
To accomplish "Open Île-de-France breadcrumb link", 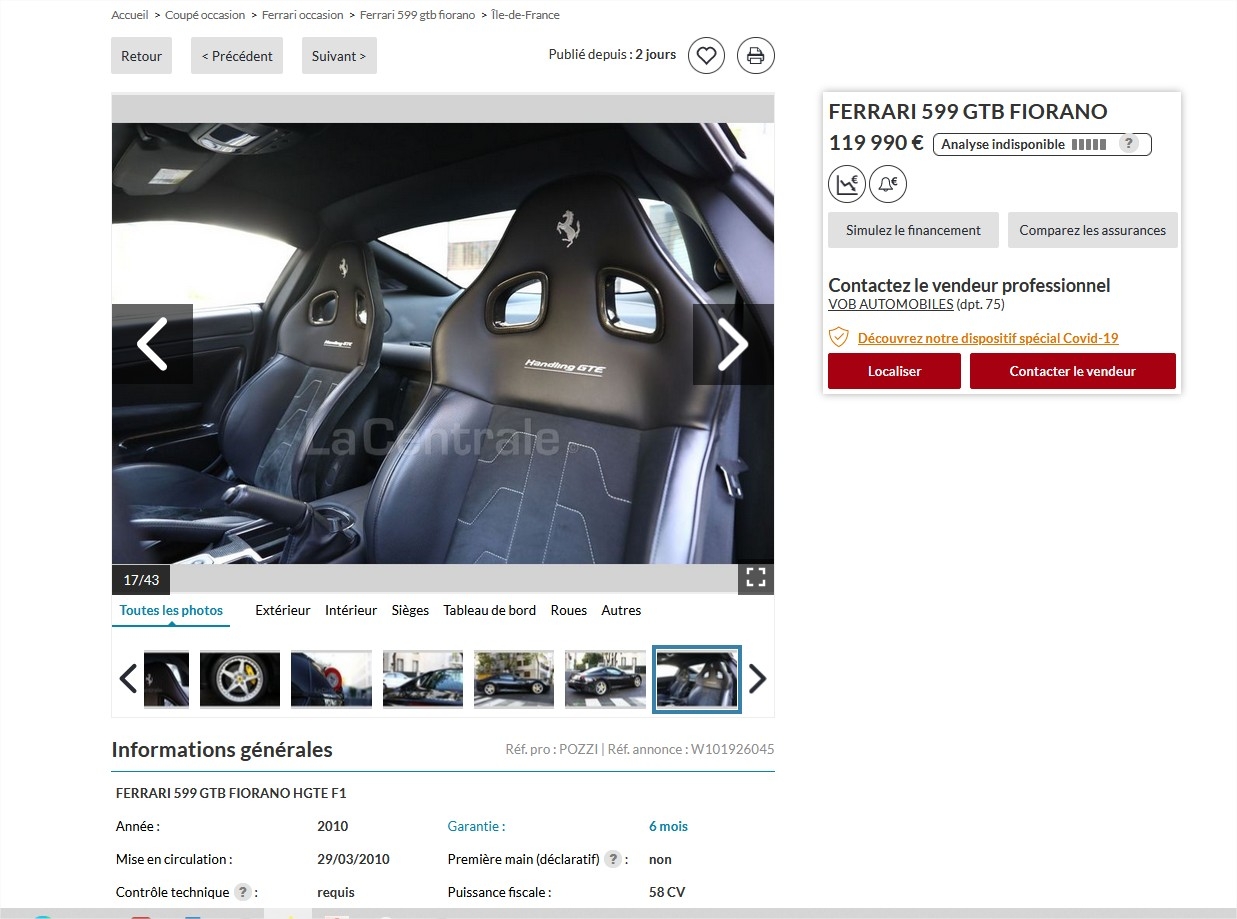I will (525, 15).
